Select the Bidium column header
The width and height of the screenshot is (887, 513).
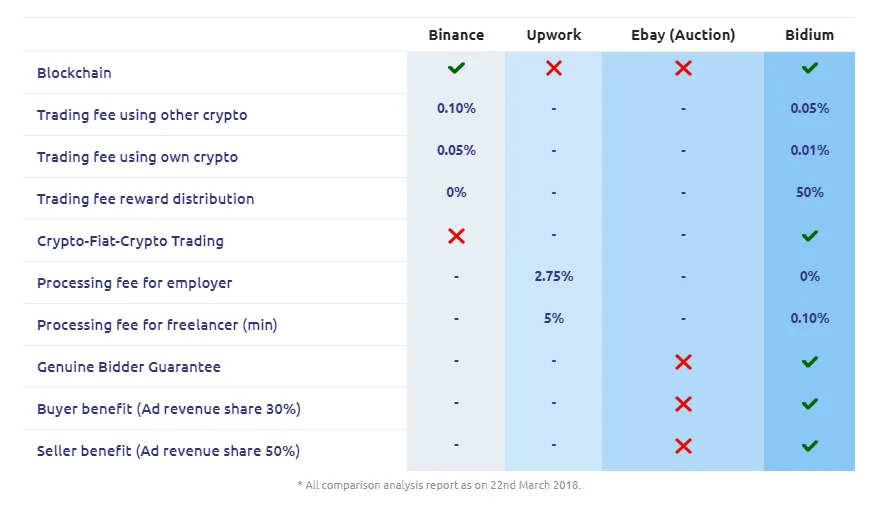coord(810,35)
